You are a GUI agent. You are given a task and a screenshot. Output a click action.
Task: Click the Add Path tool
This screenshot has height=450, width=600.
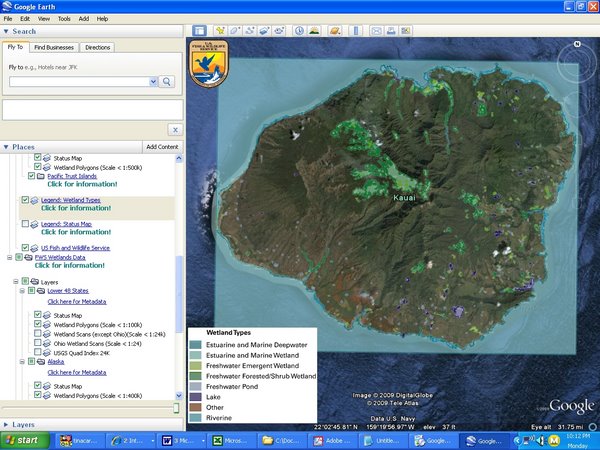click(x=249, y=31)
